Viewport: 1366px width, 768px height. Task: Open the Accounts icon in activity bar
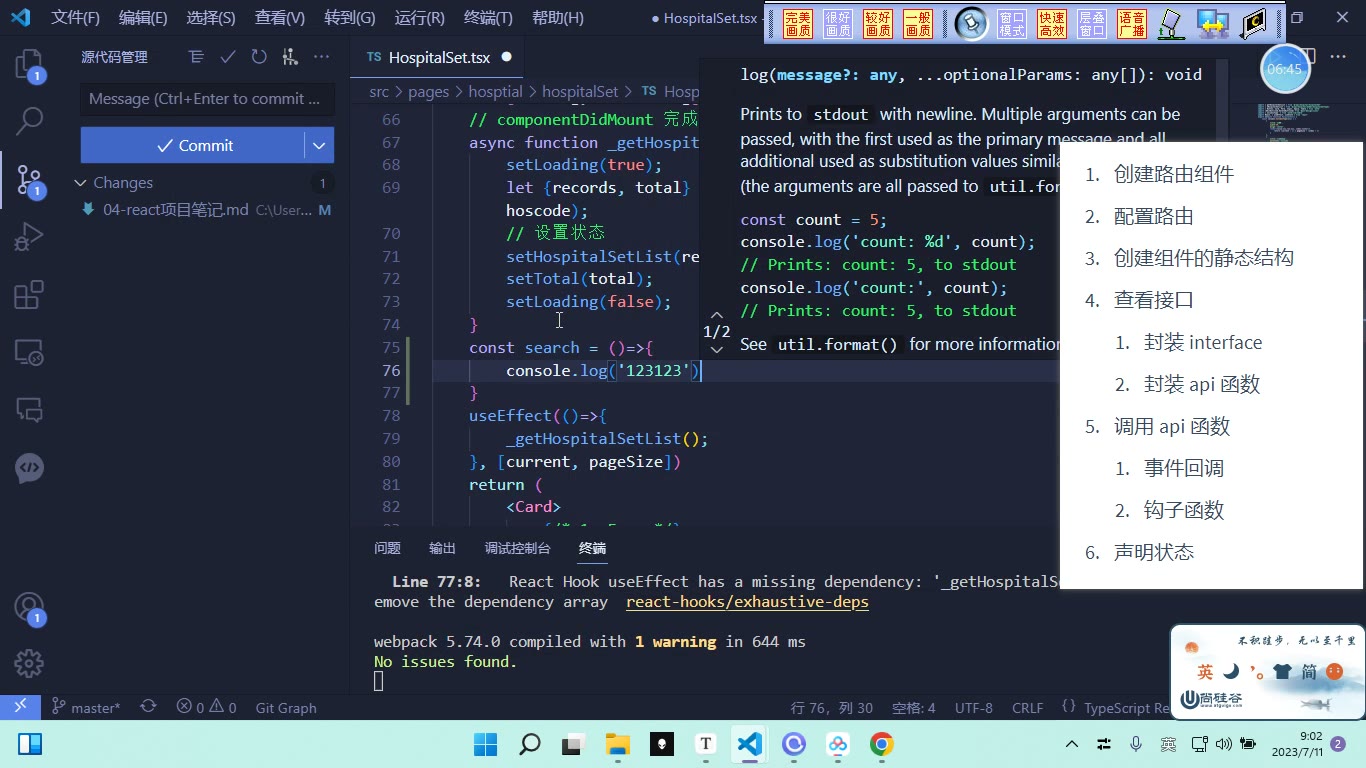pos(29,607)
